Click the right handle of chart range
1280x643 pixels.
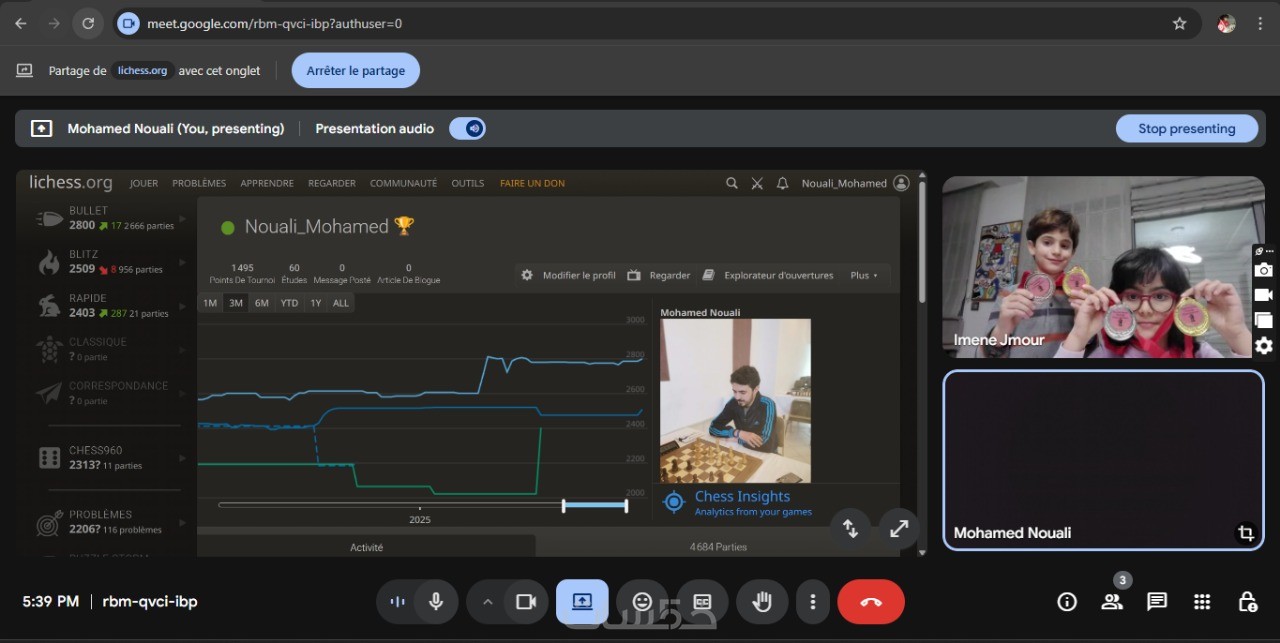(x=626, y=506)
